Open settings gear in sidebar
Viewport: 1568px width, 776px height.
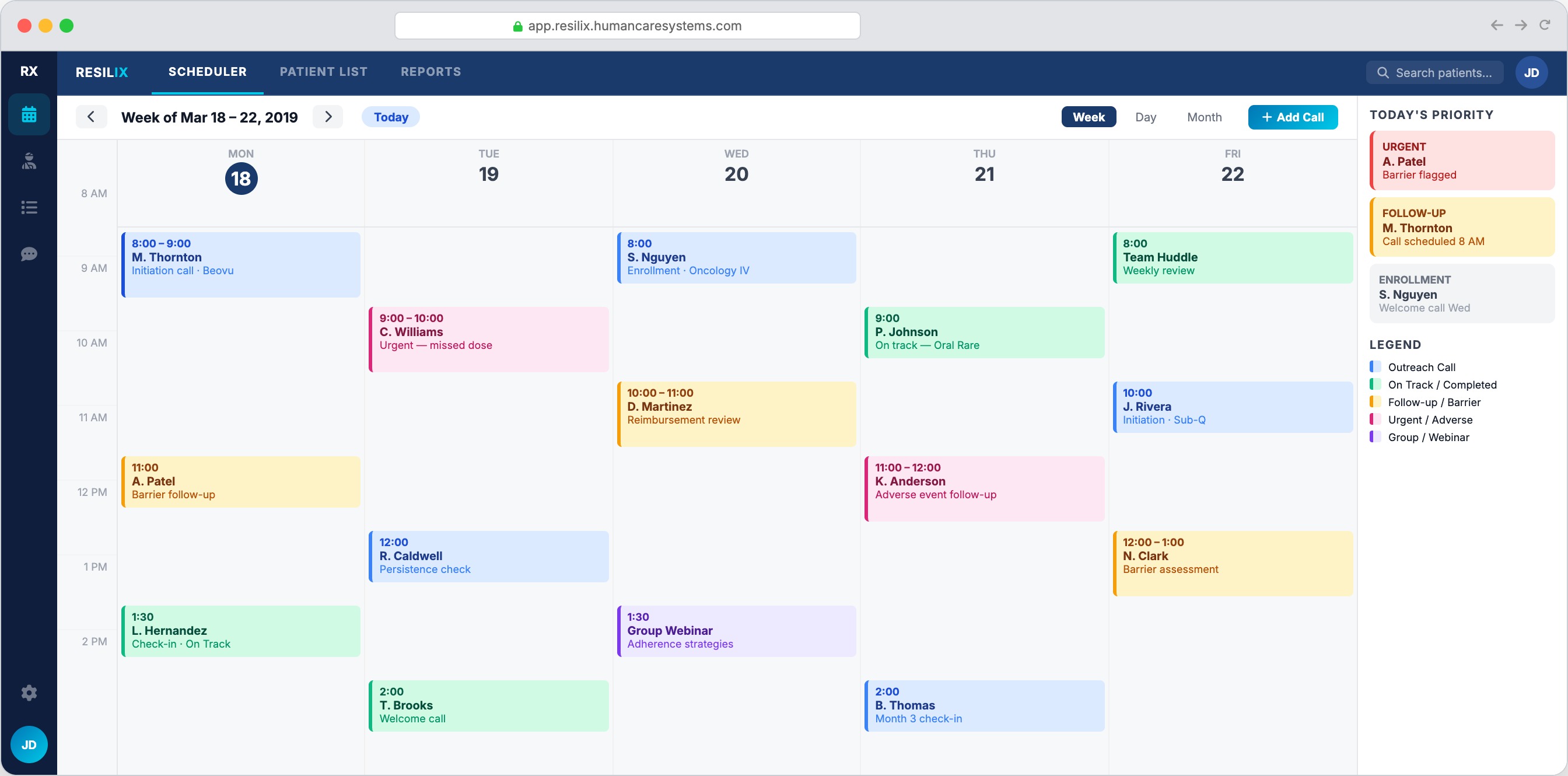[29, 693]
